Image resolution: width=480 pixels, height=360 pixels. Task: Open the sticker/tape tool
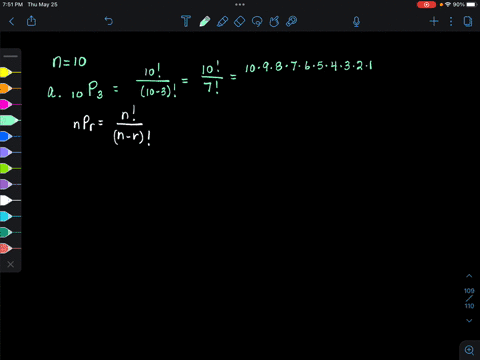(291, 21)
